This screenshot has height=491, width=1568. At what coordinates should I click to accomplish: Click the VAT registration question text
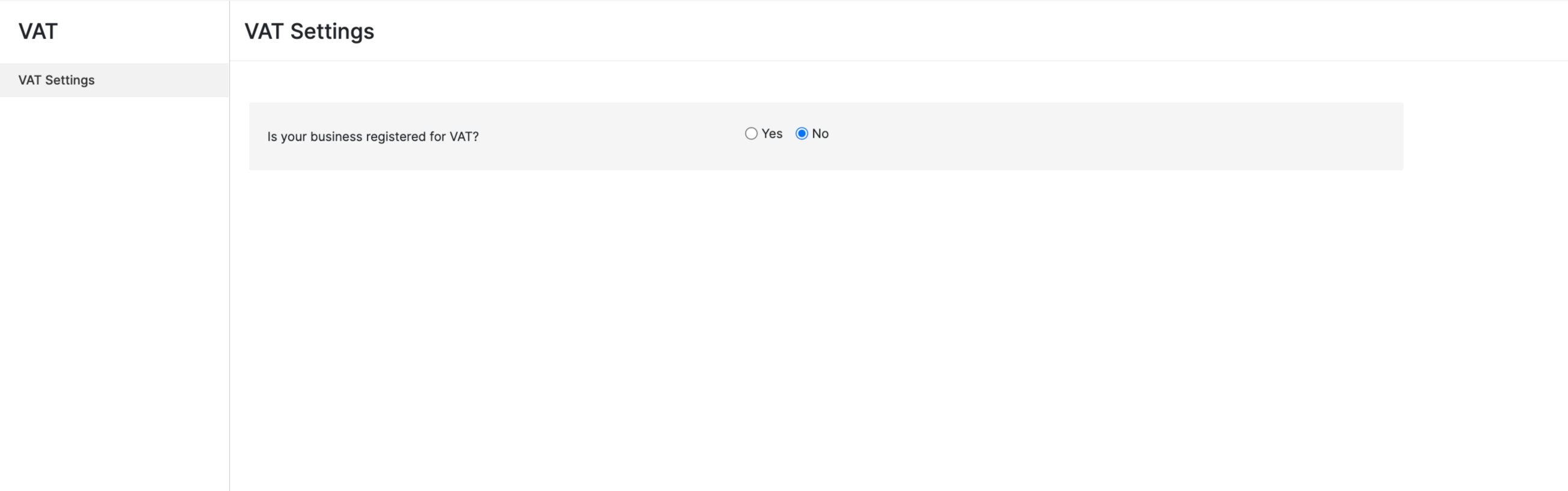tap(373, 136)
